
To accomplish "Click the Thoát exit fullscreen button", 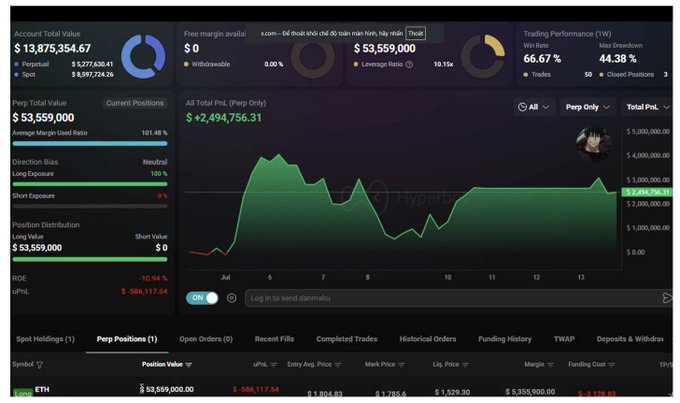I will (x=415, y=33).
